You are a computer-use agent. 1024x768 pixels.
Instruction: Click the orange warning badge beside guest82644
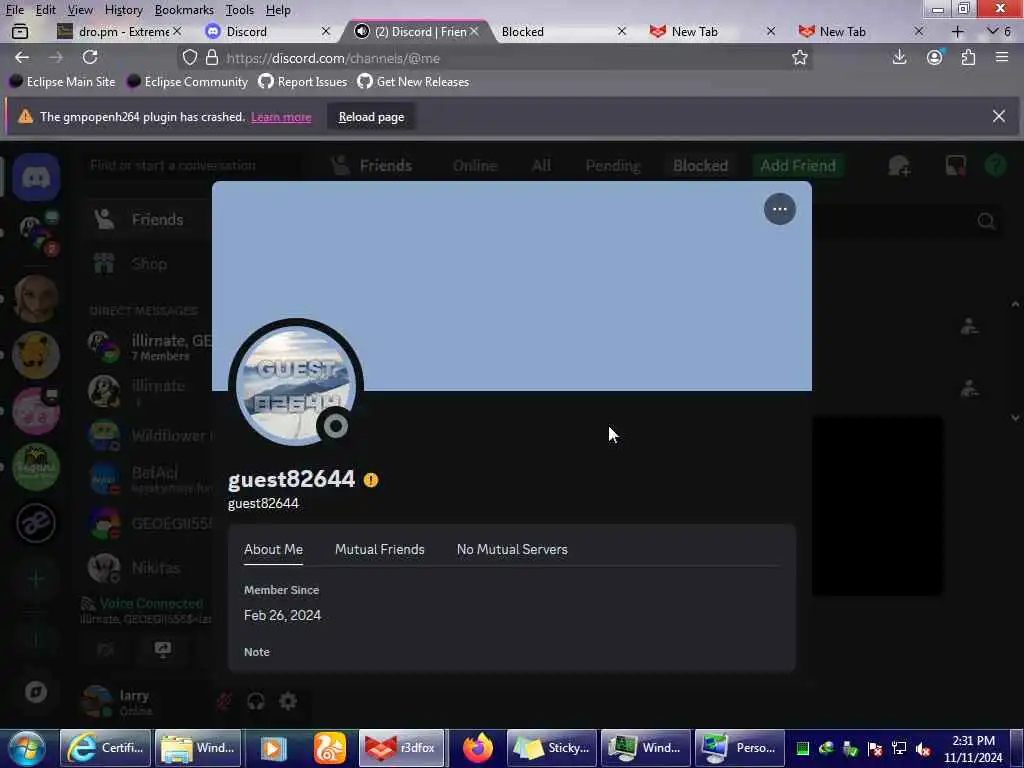click(x=371, y=480)
